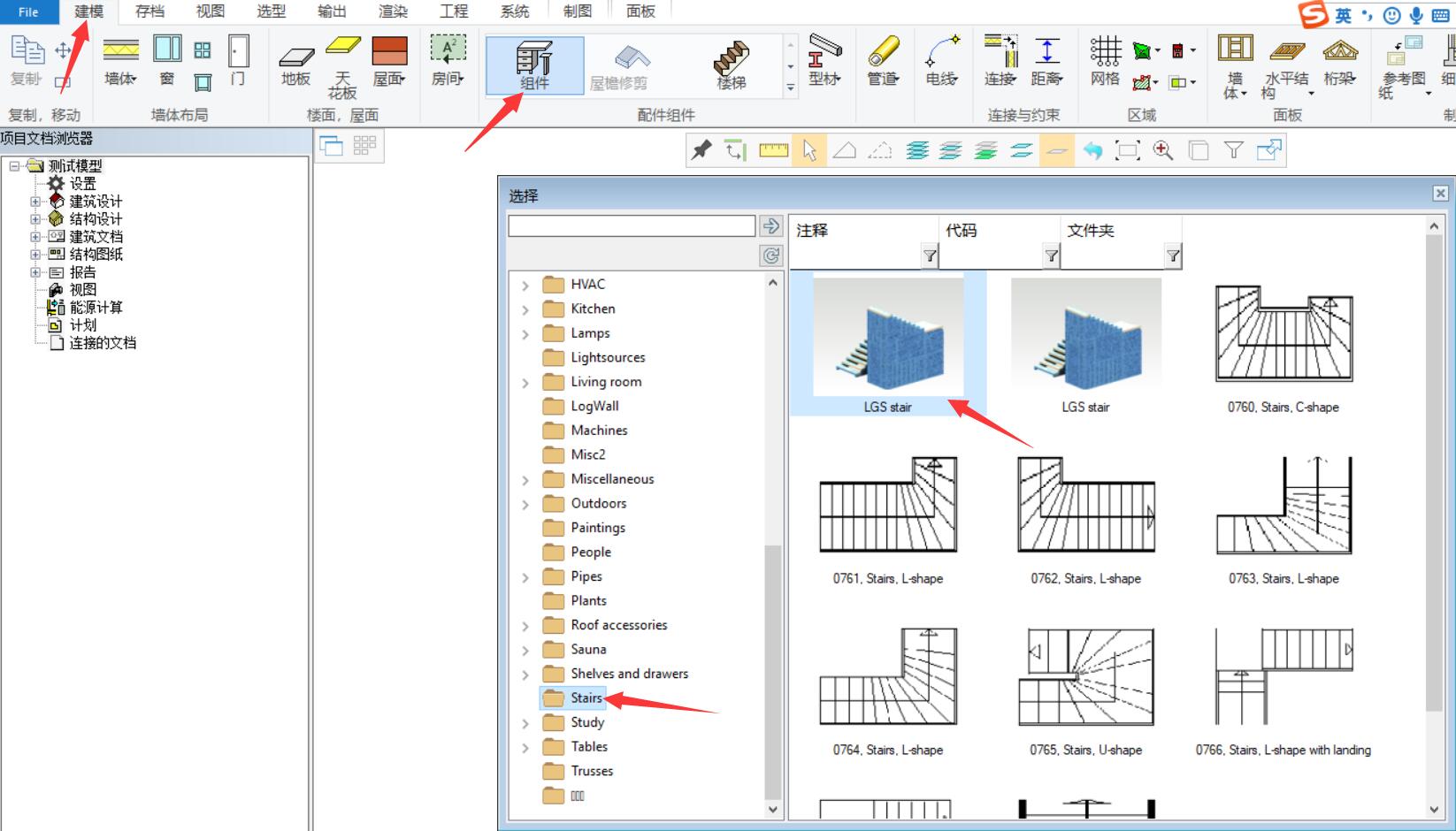The width and height of the screenshot is (1456, 831).
Task: Select the 管道 pipe tool
Action: click(883, 61)
